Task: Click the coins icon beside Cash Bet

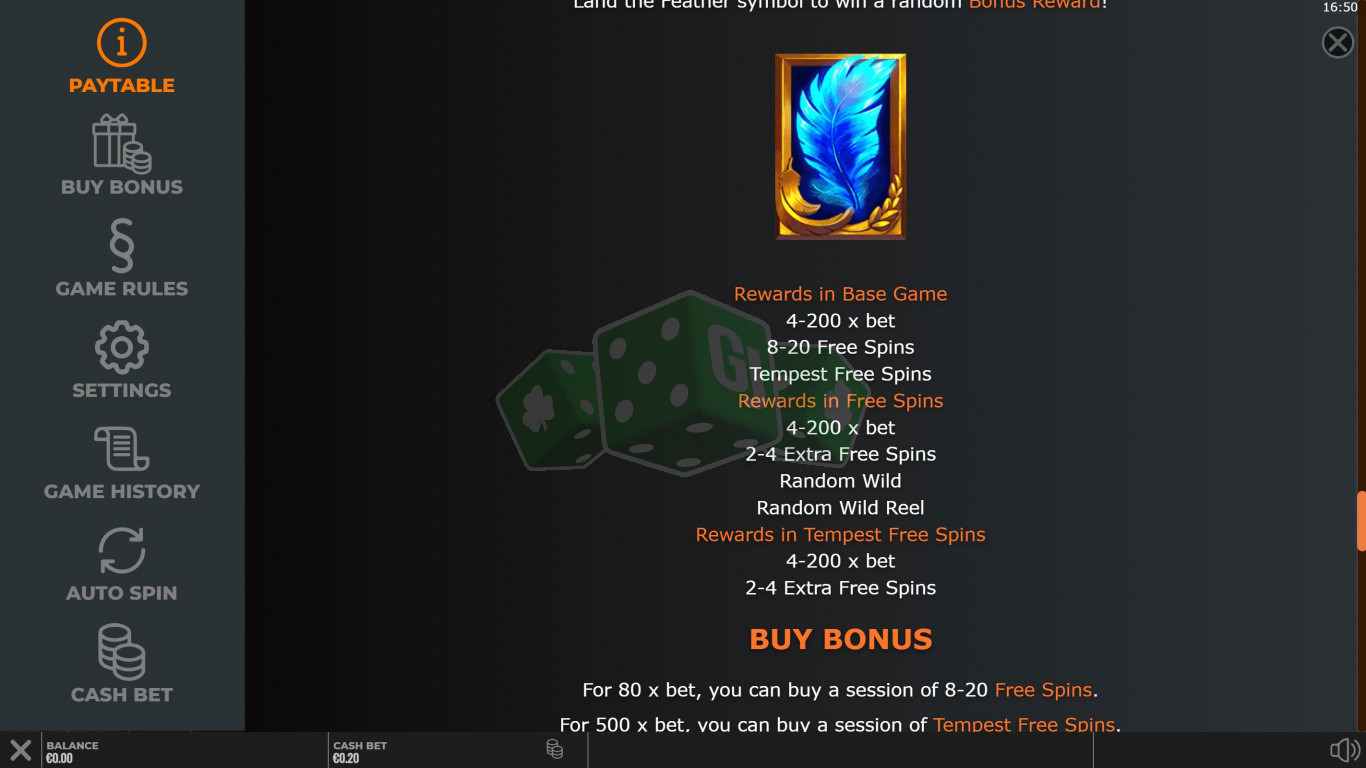Action: 555,749
